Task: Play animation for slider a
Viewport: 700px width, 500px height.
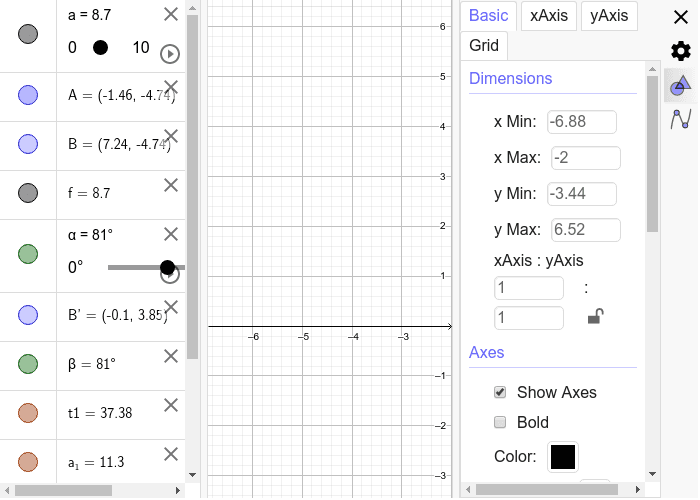Action: click(x=169, y=54)
